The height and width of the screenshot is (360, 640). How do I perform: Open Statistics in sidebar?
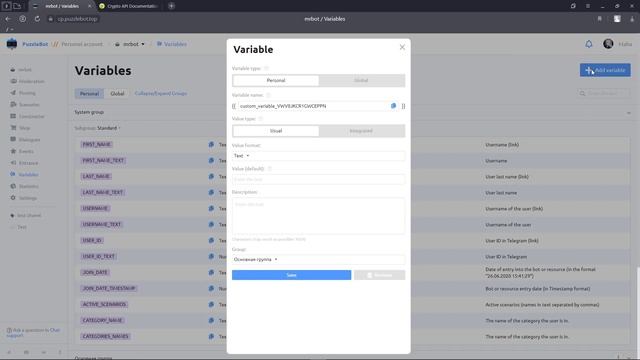24,186
